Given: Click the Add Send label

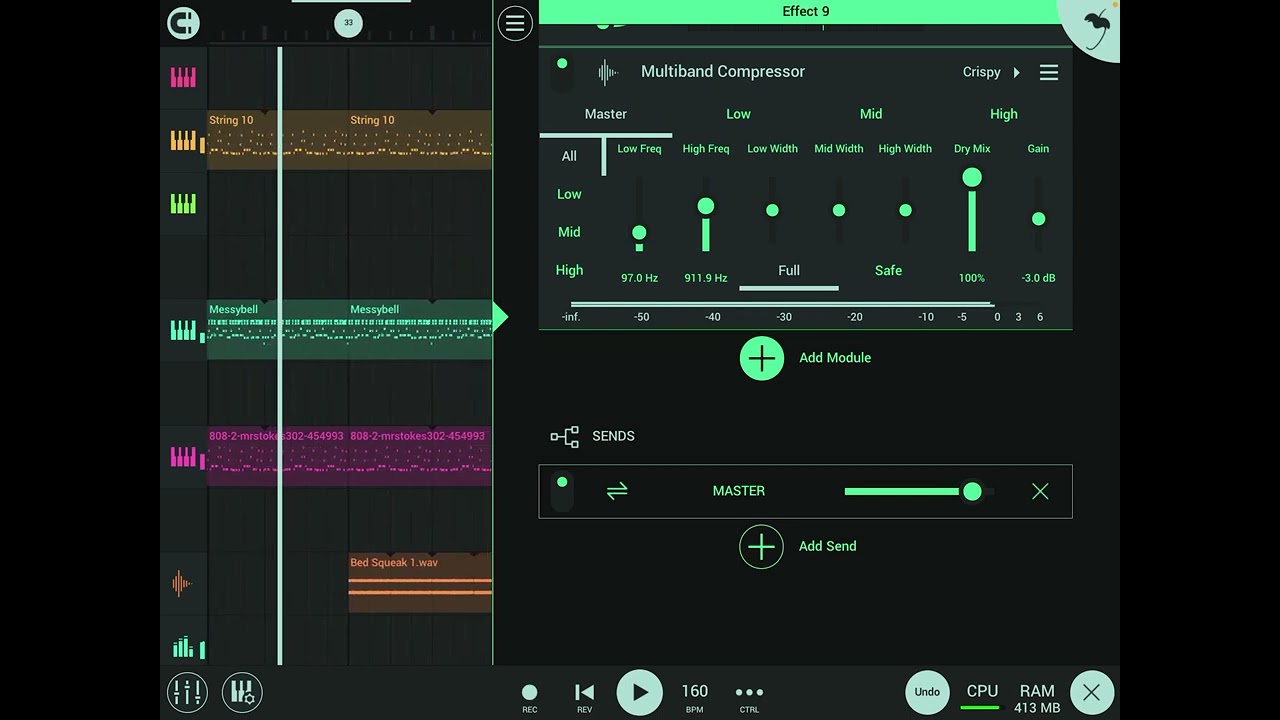Looking at the screenshot, I should [828, 546].
